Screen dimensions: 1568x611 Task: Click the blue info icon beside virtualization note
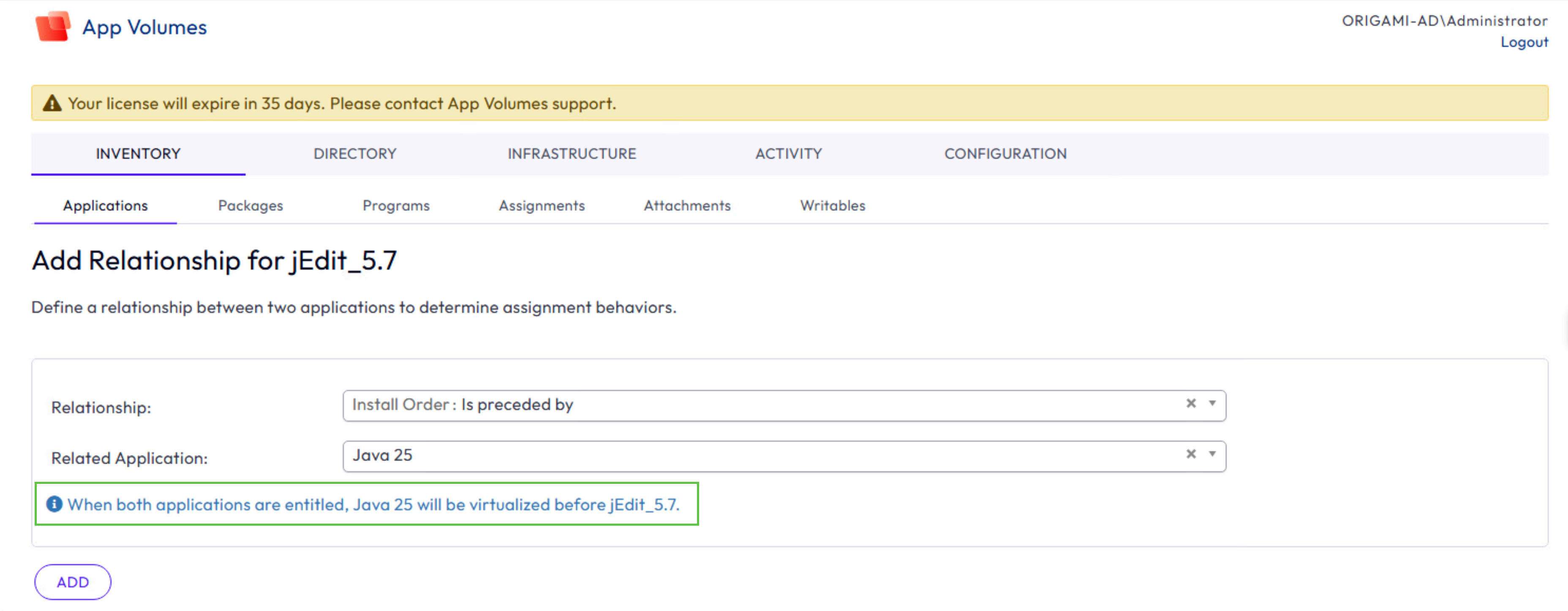(x=54, y=504)
